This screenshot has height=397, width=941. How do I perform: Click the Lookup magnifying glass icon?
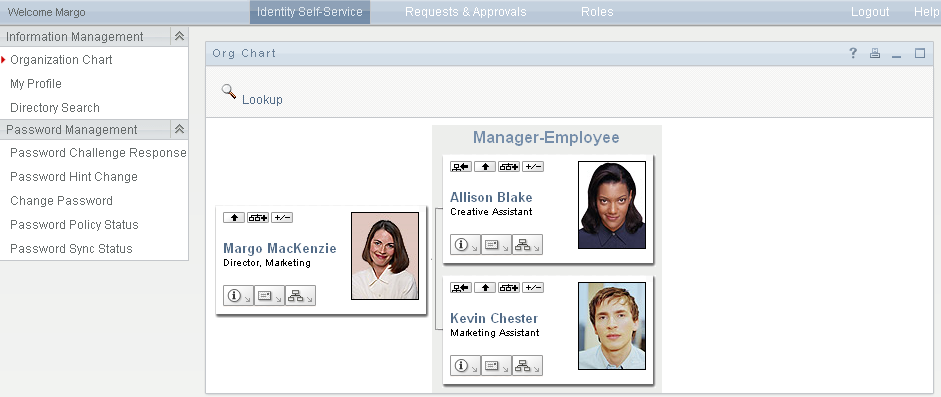click(x=229, y=92)
